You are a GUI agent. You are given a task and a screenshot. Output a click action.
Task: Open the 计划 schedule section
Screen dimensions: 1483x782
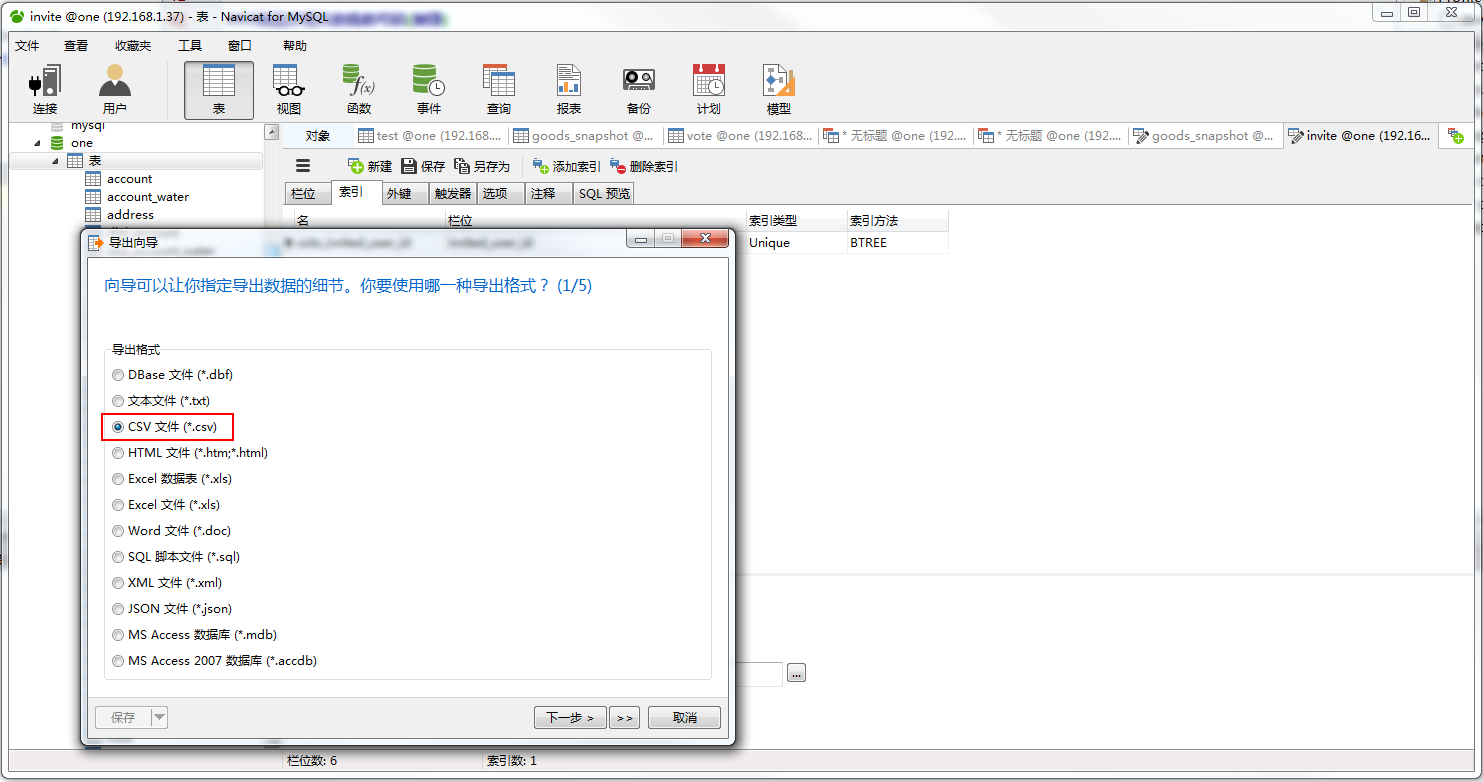[x=709, y=90]
